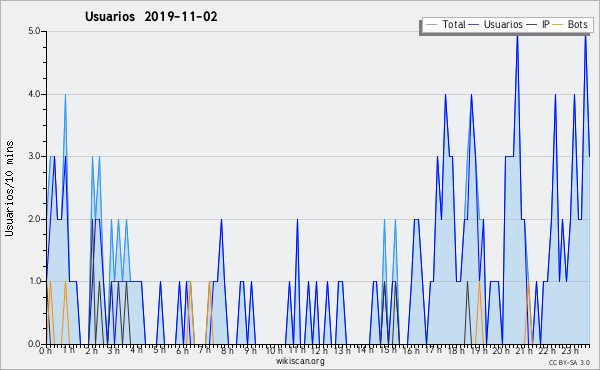Screen dimensions: 600x370
Task: Click the '11 h' x-axis label
Action: click(x=297, y=350)
